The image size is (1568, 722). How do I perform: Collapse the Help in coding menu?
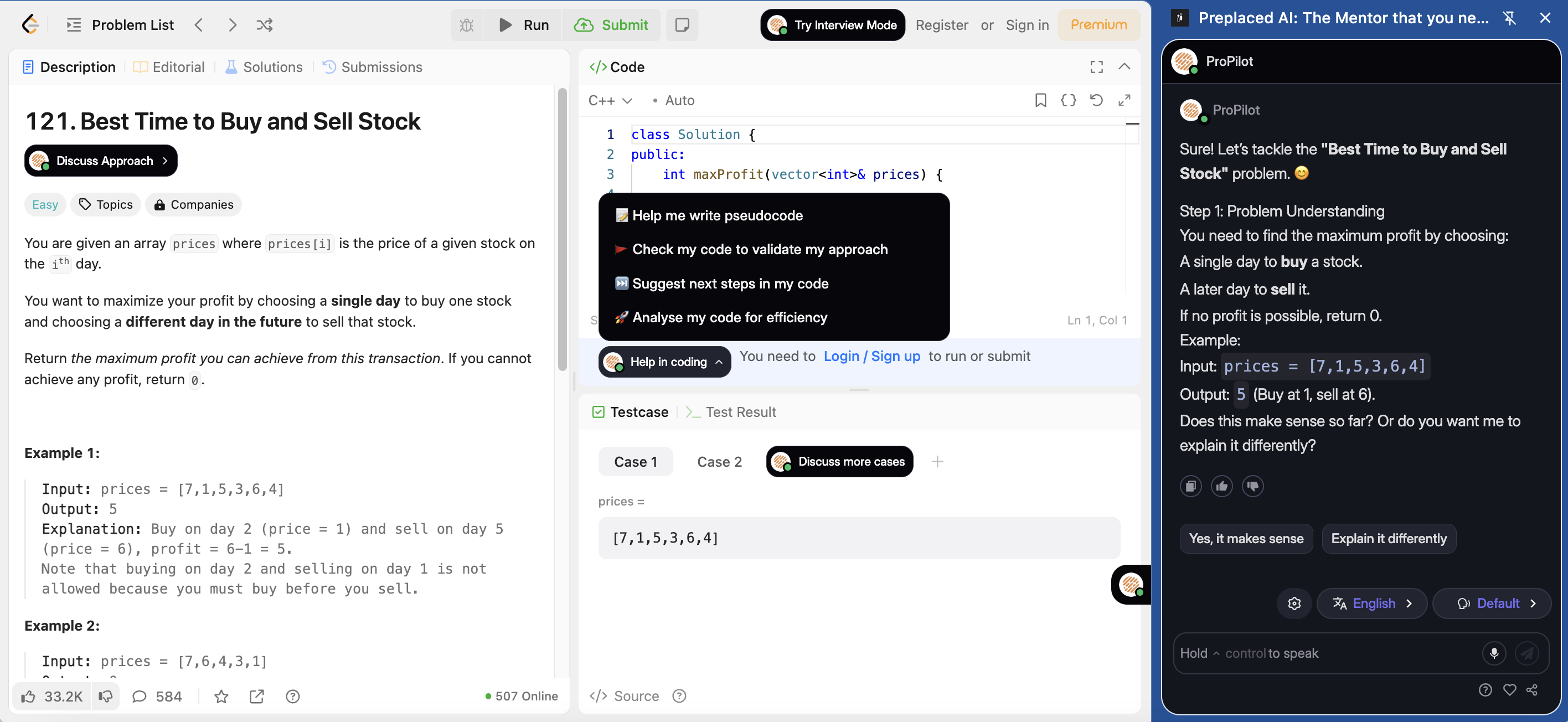pos(664,362)
